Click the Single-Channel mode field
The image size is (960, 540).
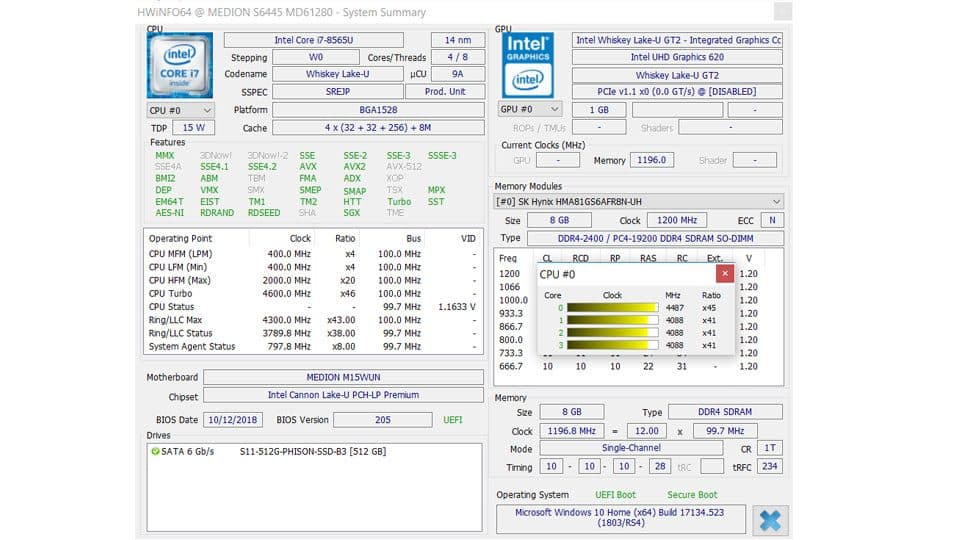click(x=631, y=448)
